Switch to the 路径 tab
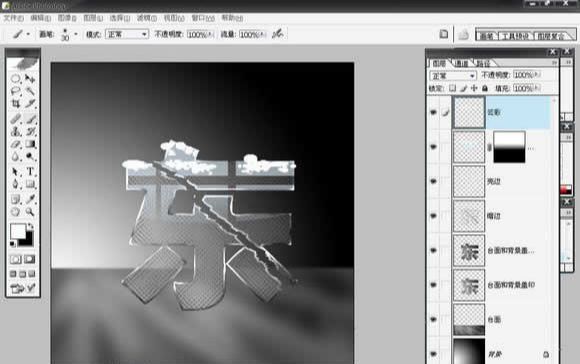 coord(483,64)
